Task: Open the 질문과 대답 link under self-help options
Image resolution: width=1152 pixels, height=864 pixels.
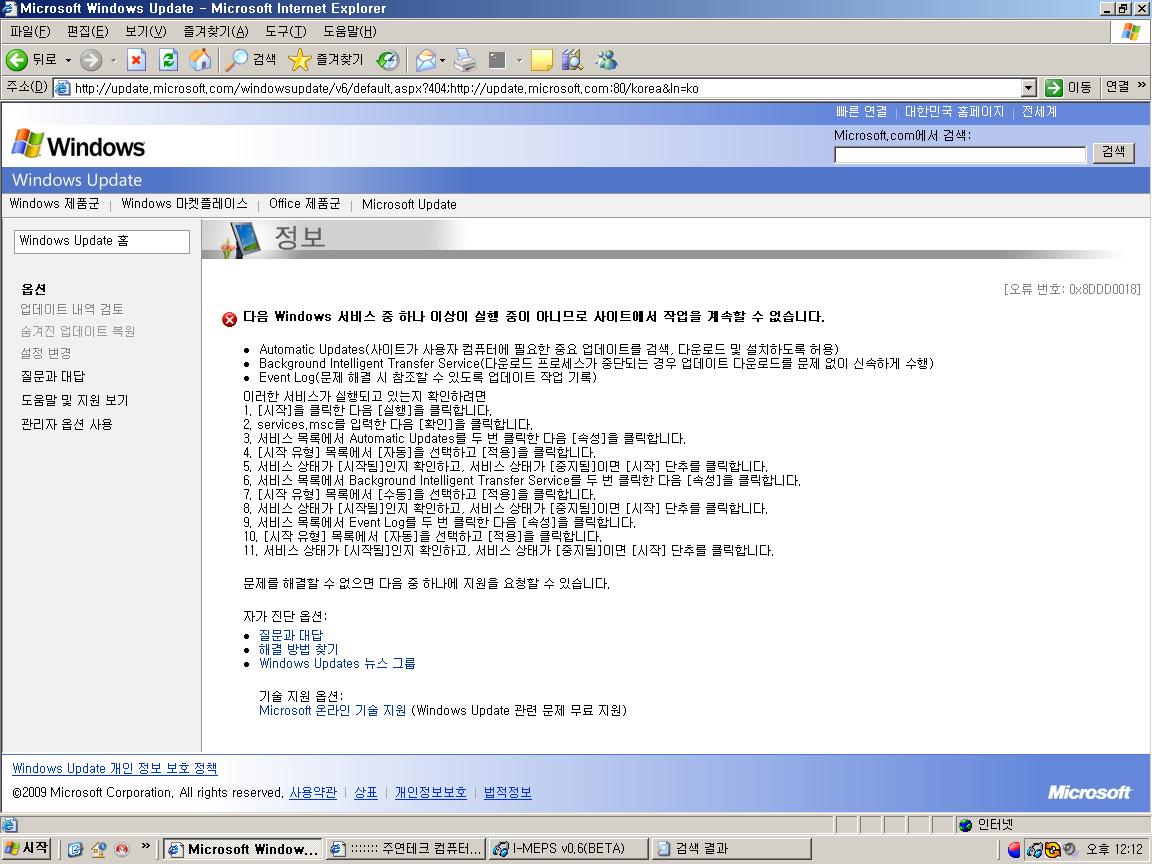Action: point(291,636)
